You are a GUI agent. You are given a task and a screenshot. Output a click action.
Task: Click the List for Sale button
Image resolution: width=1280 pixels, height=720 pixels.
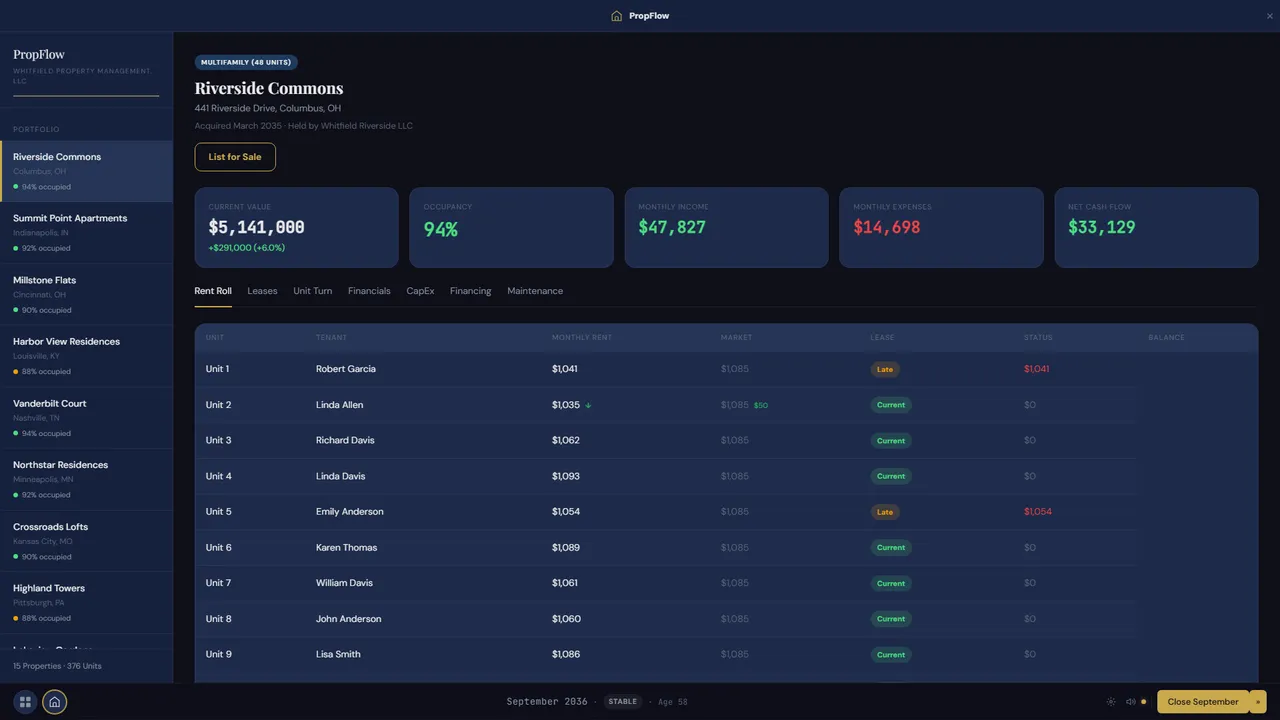point(235,157)
